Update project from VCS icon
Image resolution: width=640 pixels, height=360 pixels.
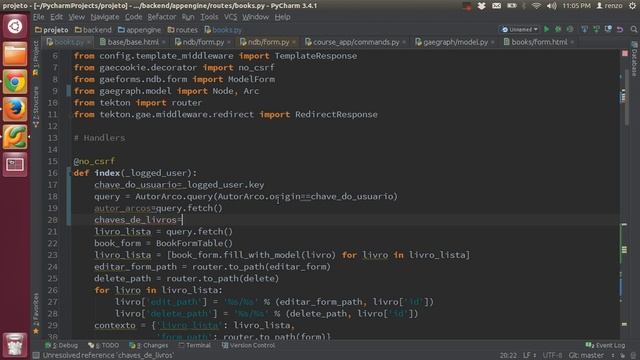[584, 29]
